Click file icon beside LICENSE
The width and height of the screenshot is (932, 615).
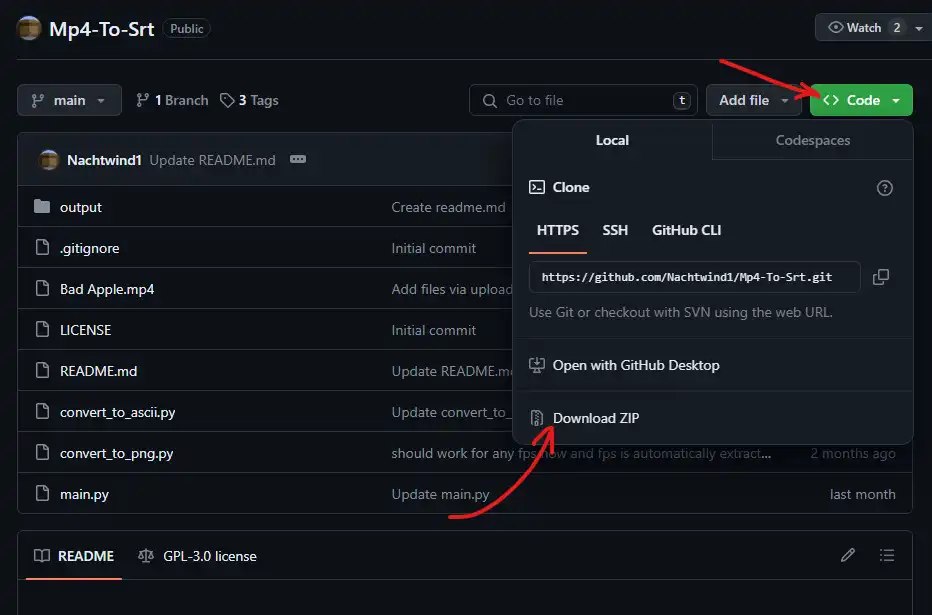pyautogui.click(x=42, y=329)
